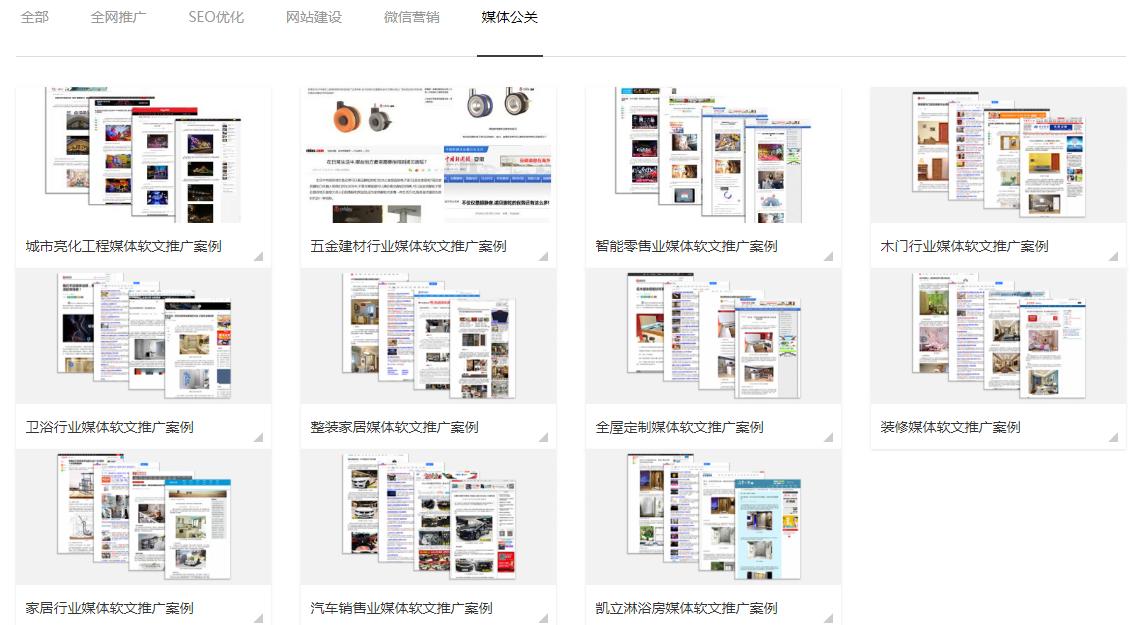
Task: Click the corner expander on 木门行业 card
Action: [1114, 257]
